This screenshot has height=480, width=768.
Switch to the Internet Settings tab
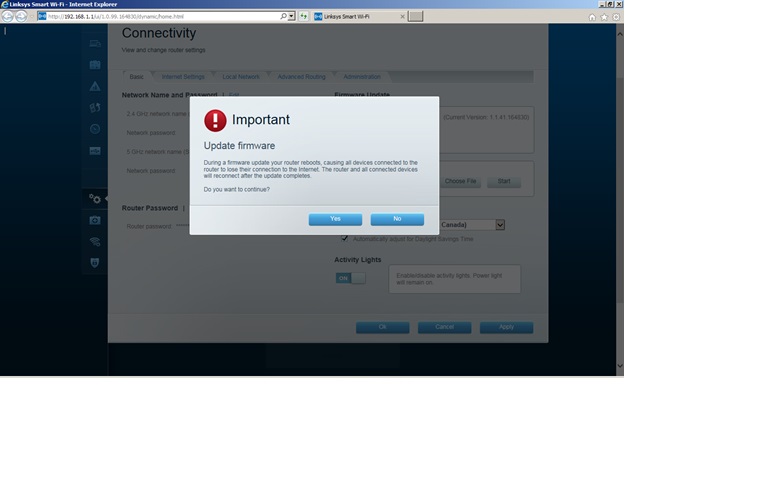point(183,77)
